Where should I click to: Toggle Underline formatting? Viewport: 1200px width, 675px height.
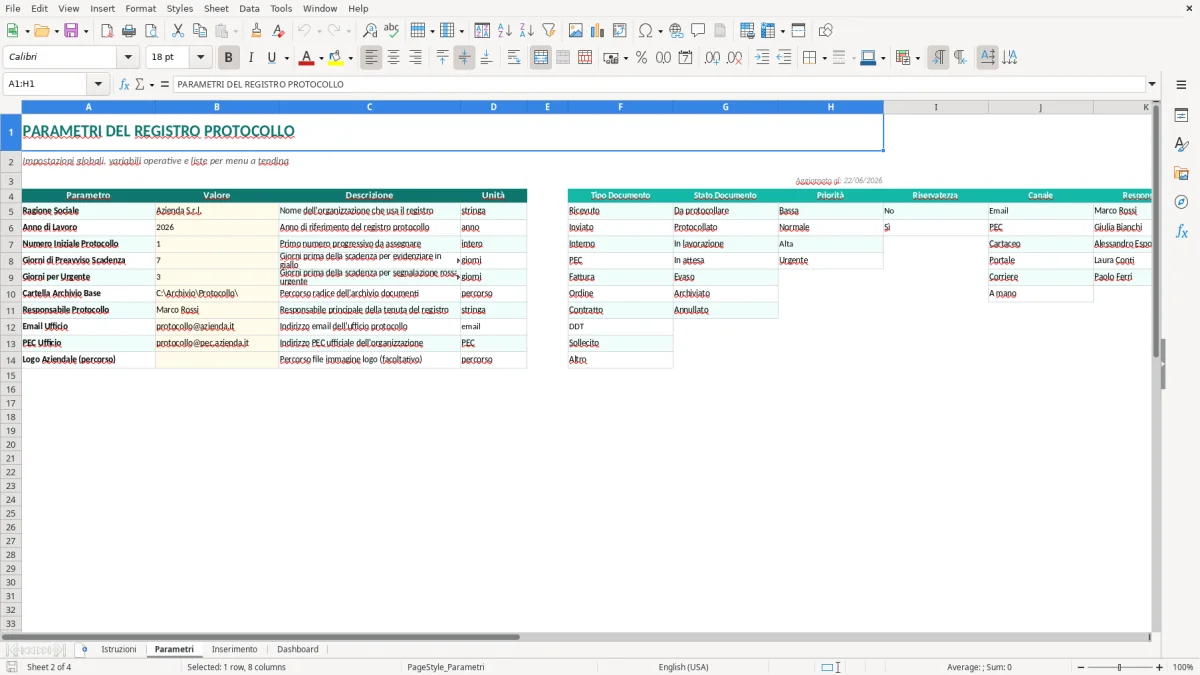pos(271,58)
